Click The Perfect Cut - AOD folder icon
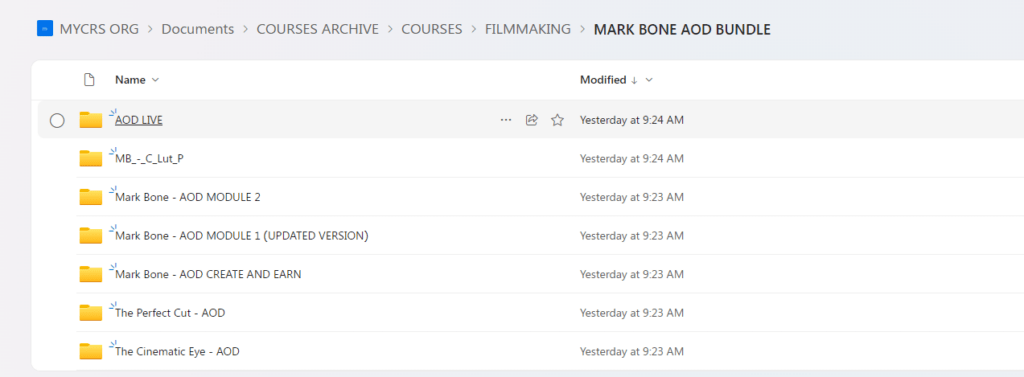Screen dimensions: 1024x377 tap(91, 313)
